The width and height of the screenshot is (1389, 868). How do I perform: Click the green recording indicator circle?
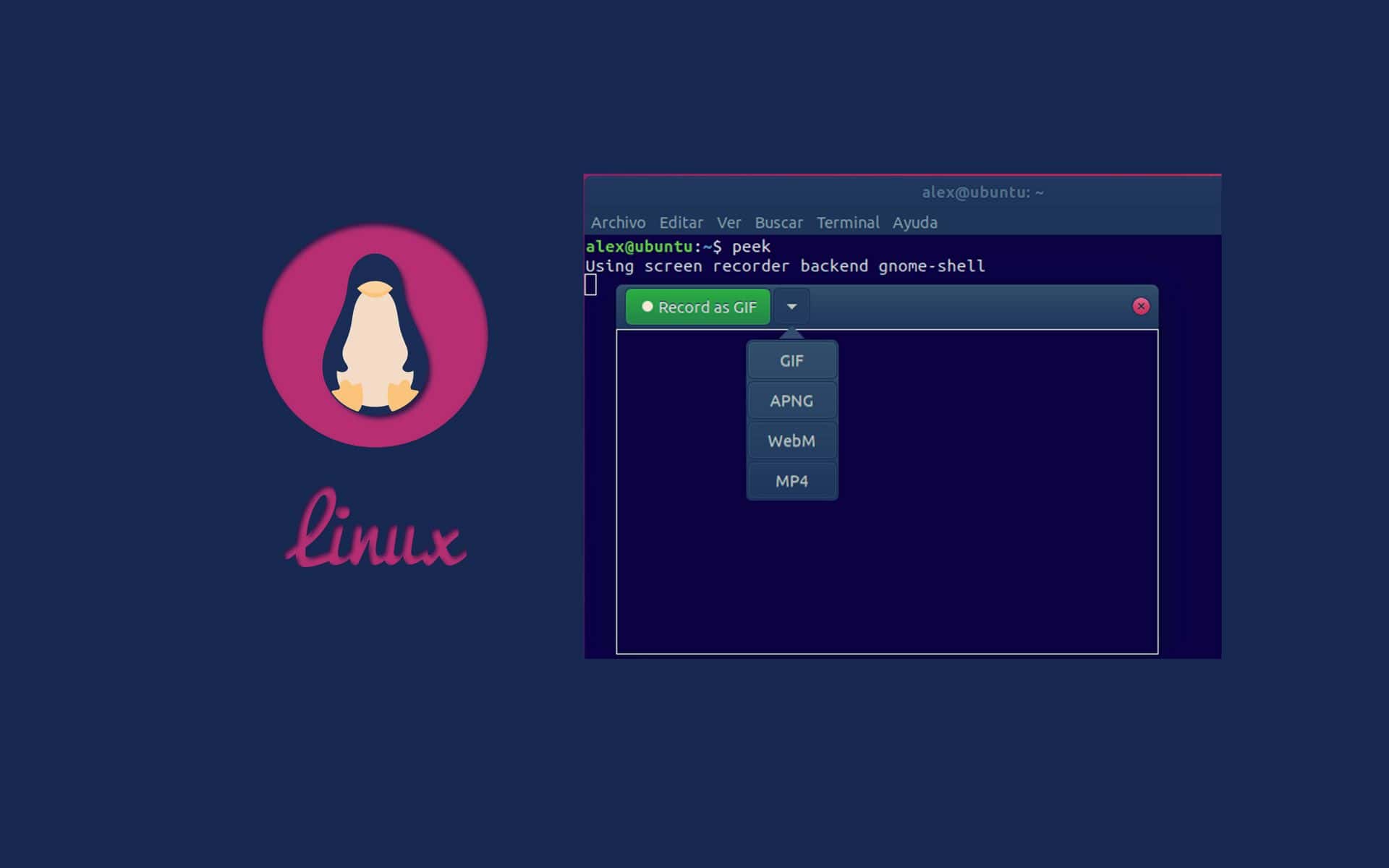(x=649, y=307)
